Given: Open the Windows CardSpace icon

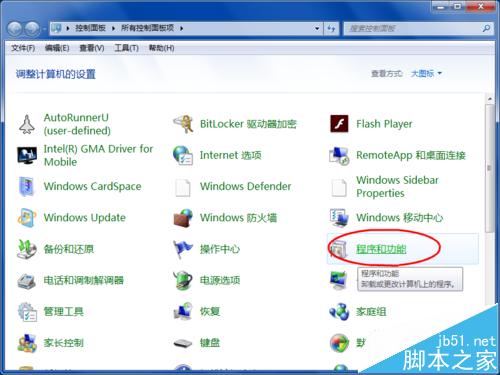Looking at the screenshot, I should pyautogui.click(x=27, y=186).
